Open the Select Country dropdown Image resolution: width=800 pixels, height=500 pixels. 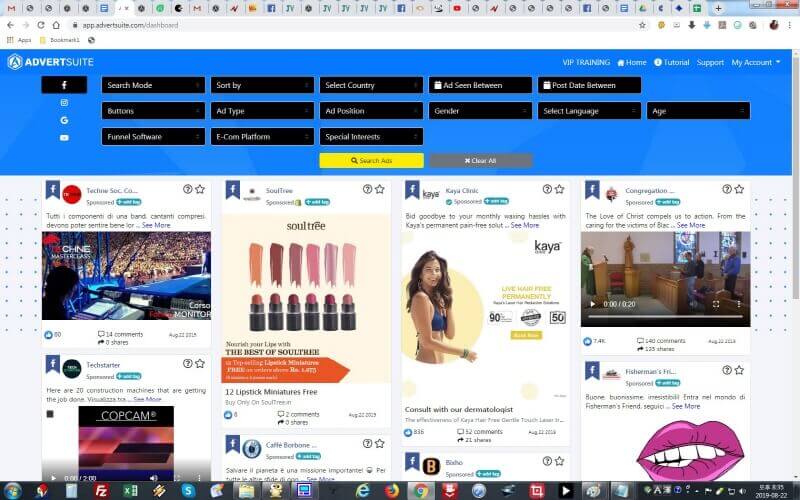(x=371, y=85)
